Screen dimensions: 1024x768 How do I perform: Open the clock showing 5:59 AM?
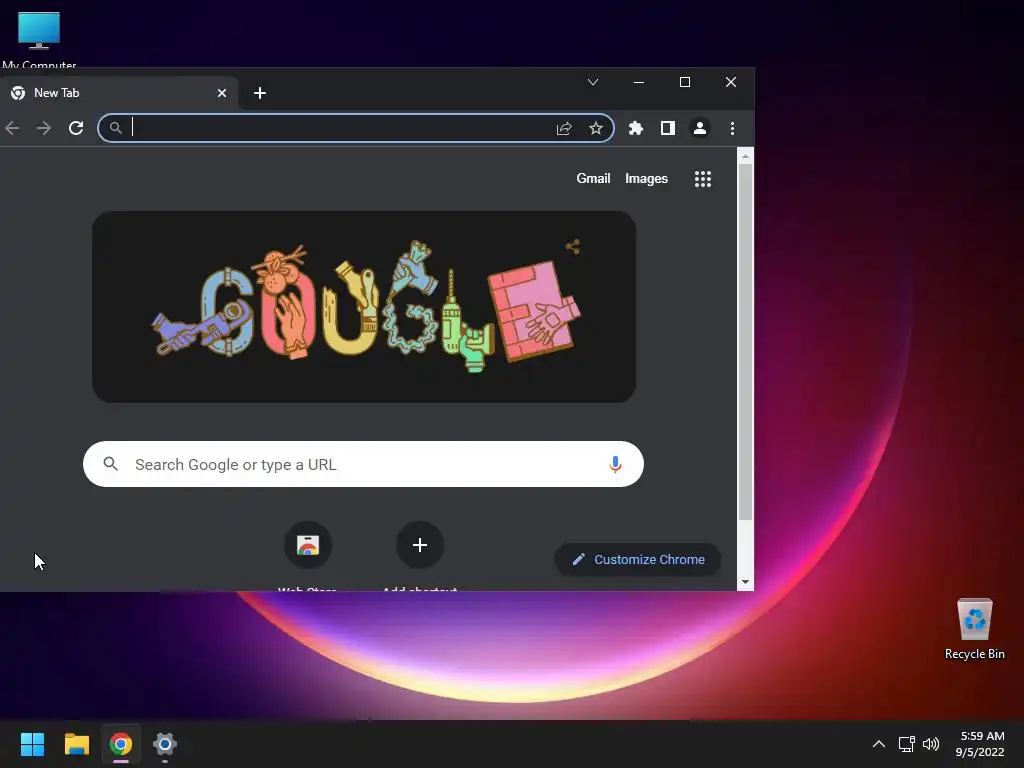click(980, 744)
